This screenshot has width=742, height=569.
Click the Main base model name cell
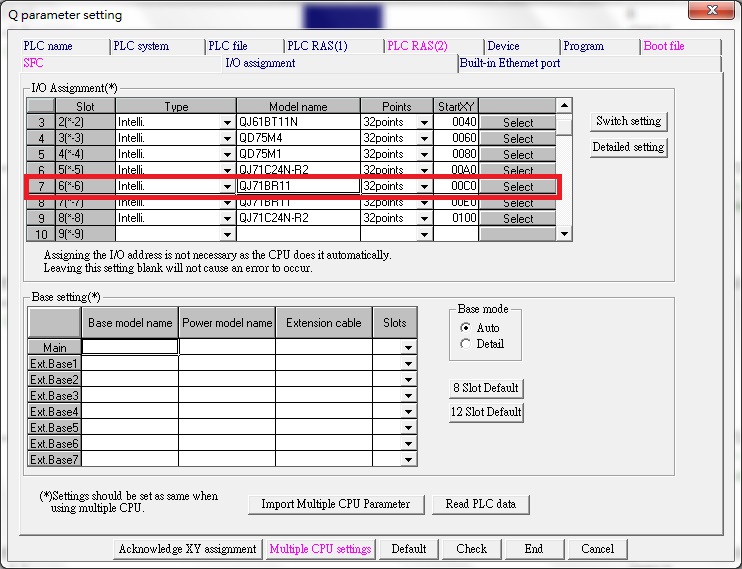pos(130,347)
